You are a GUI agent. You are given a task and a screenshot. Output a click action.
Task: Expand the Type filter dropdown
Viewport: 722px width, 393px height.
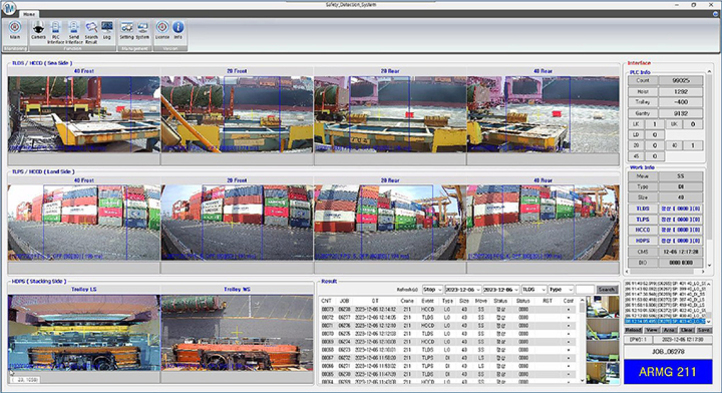[x=560, y=289]
